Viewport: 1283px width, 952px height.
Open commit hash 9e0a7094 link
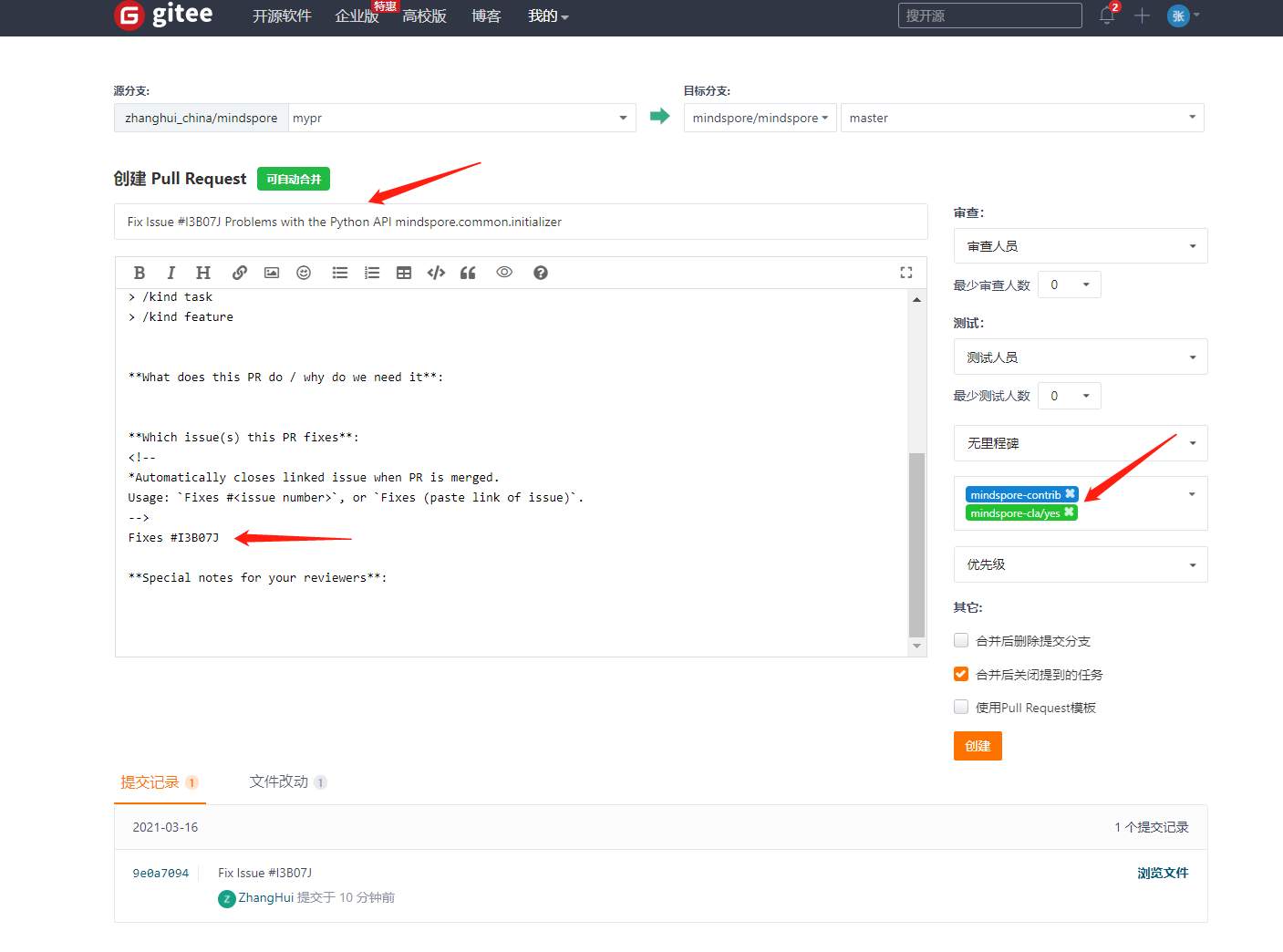point(160,873)
